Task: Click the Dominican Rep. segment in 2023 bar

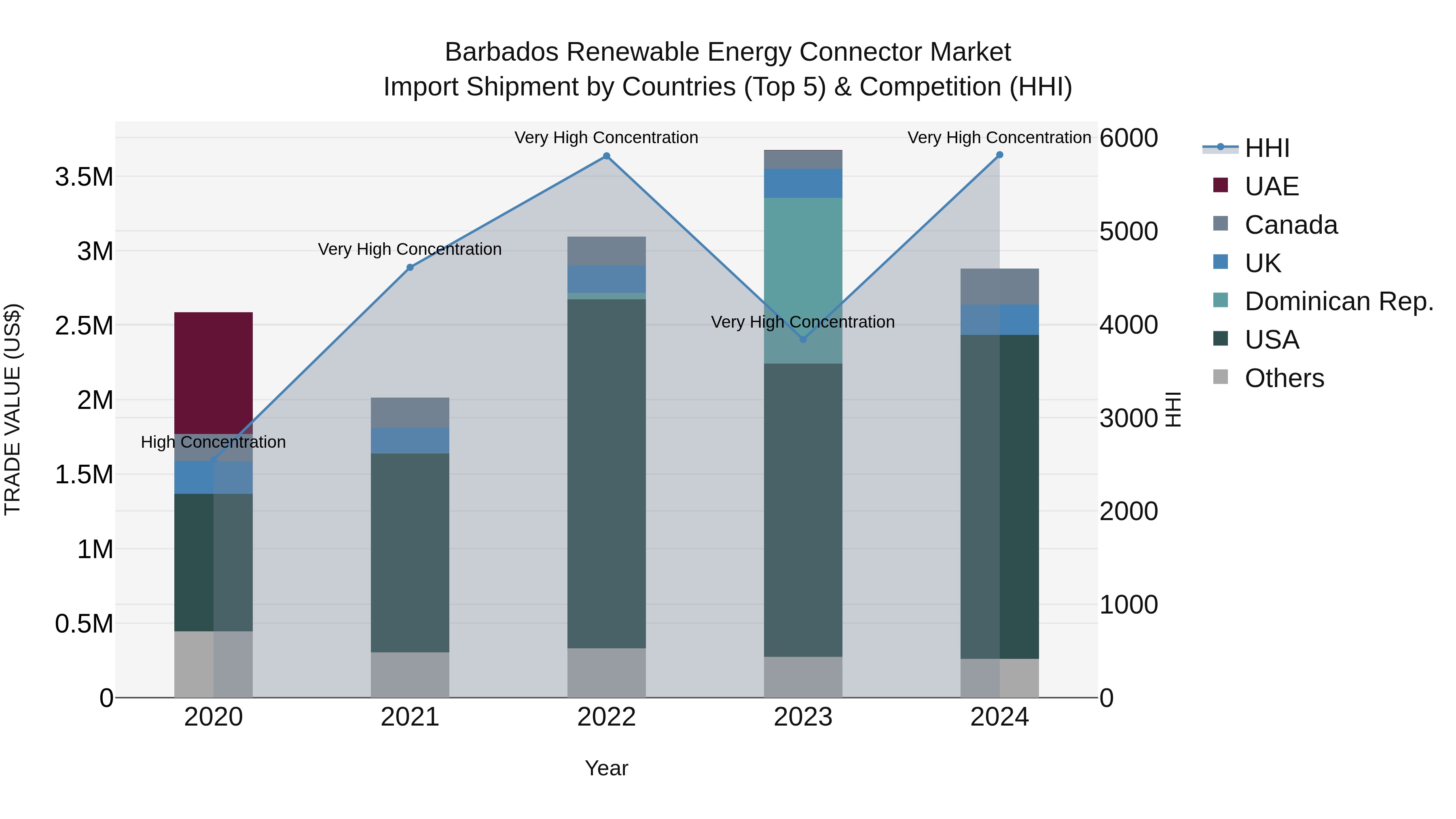Action: click(803, 280)
